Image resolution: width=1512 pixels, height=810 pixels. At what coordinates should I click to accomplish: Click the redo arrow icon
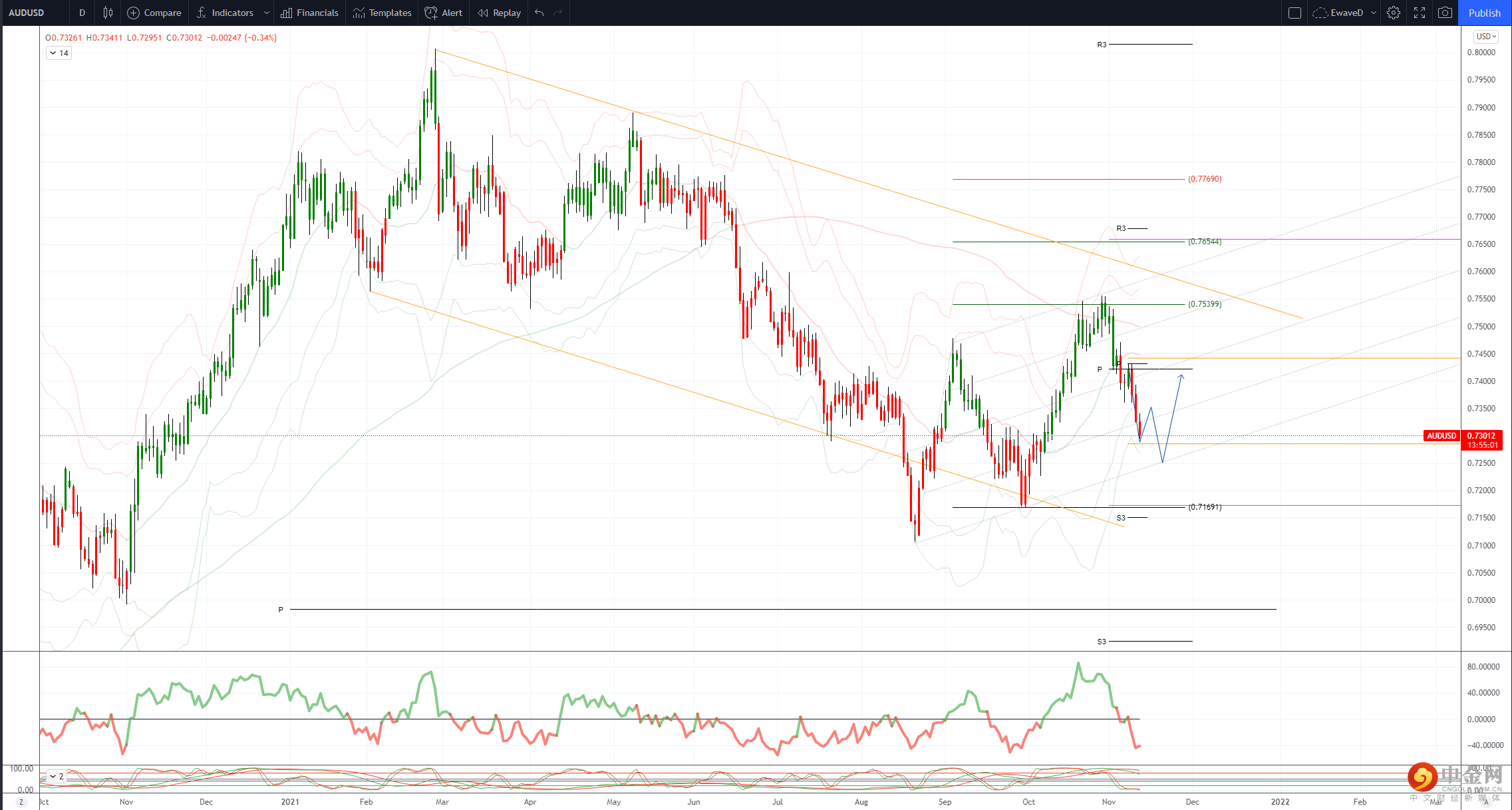(x=557, y=13)
